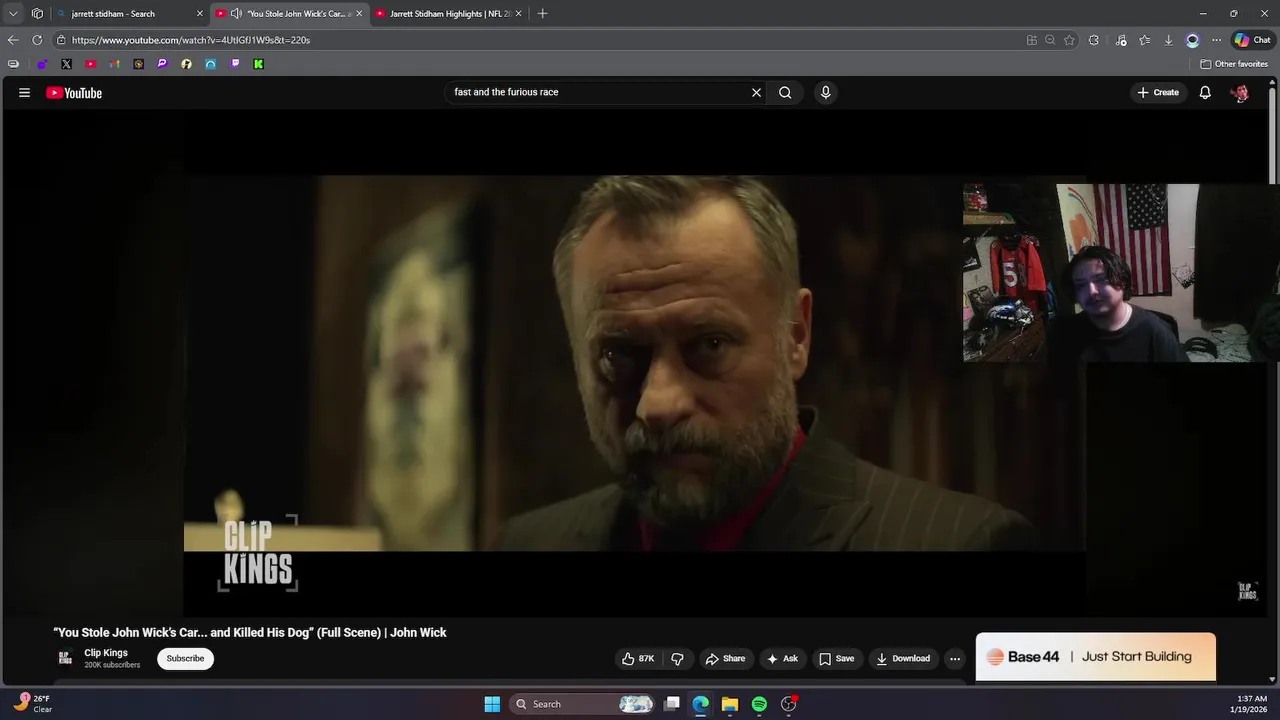
Task: Open browser downloads icon
Action: [1168, 40]
